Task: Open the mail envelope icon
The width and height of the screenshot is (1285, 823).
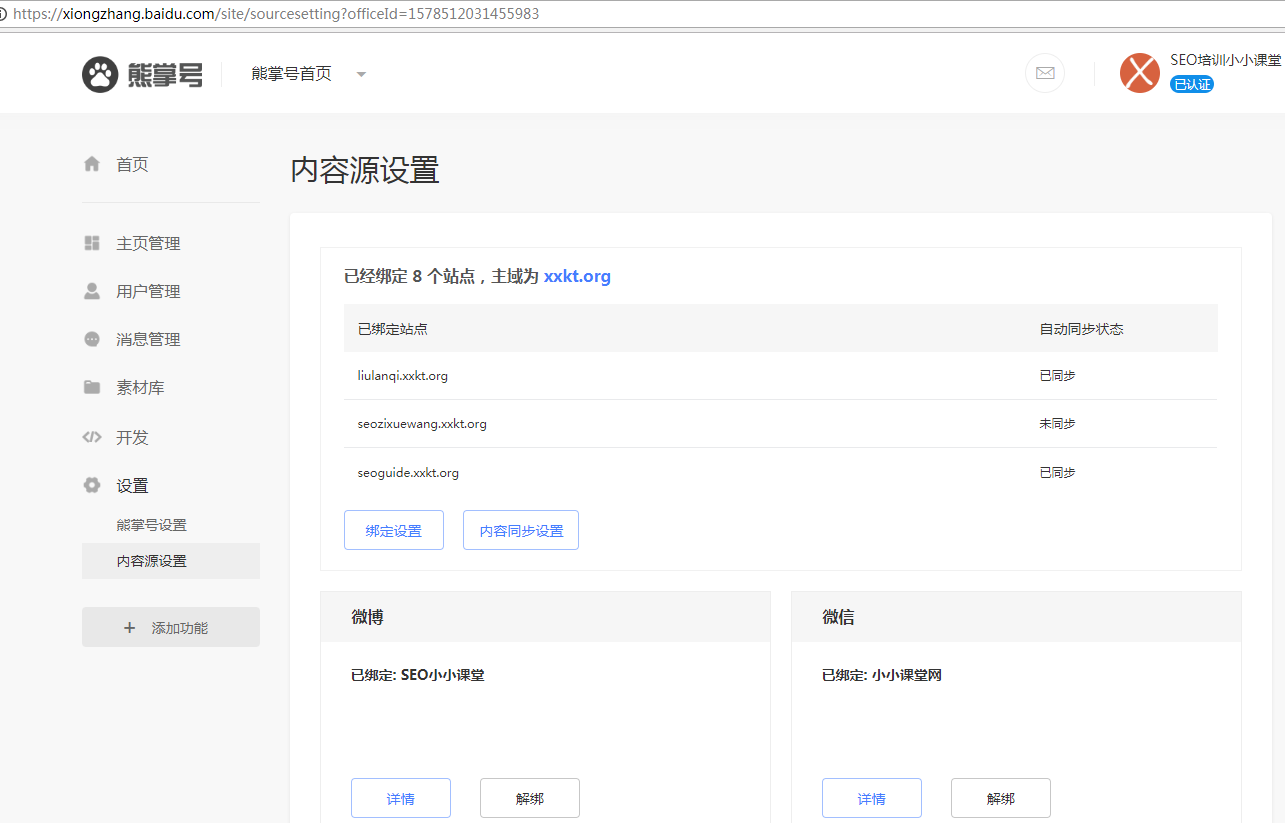Action: pos(1045,73)
